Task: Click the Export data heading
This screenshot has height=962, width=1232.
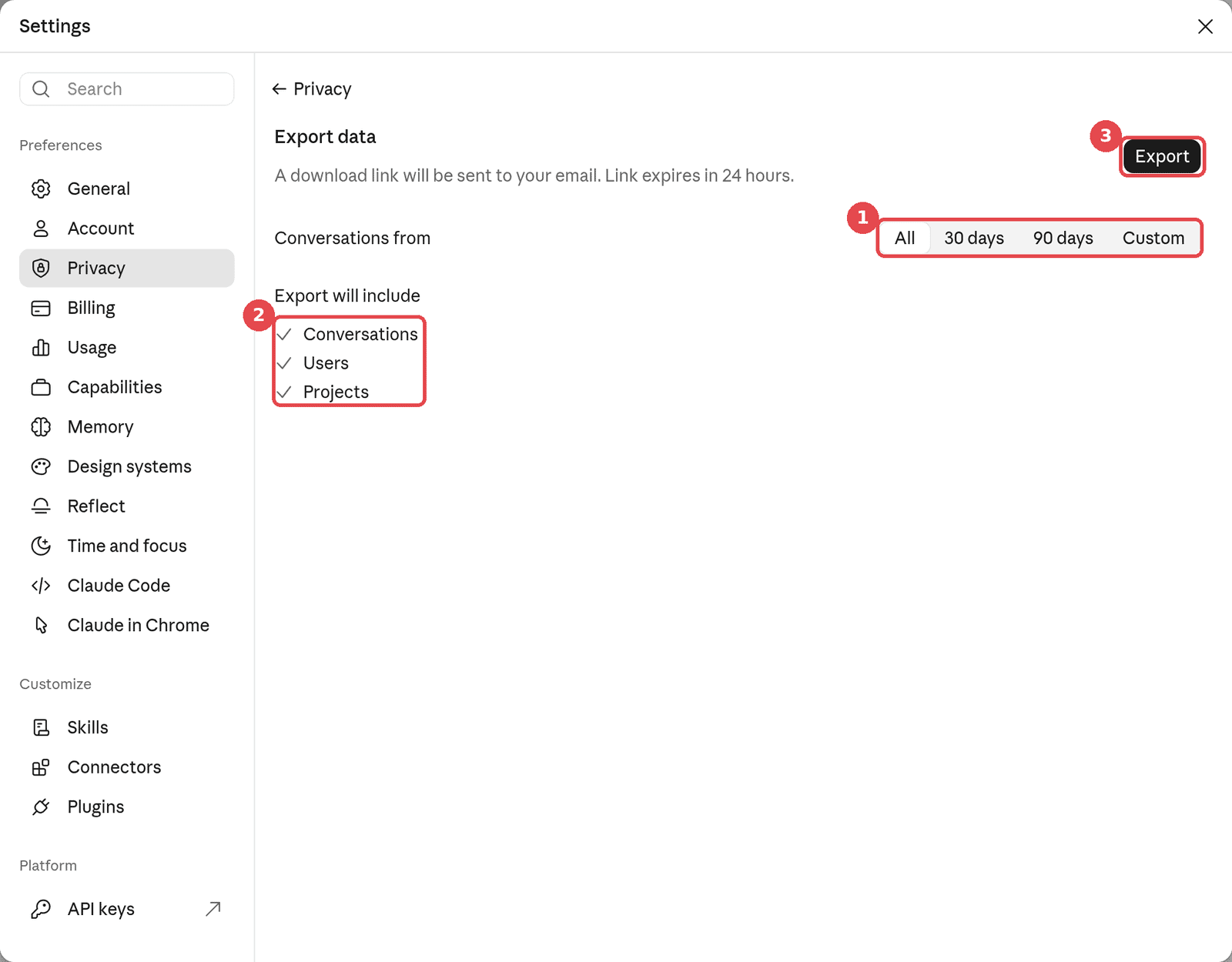Action: coord(325,137)
